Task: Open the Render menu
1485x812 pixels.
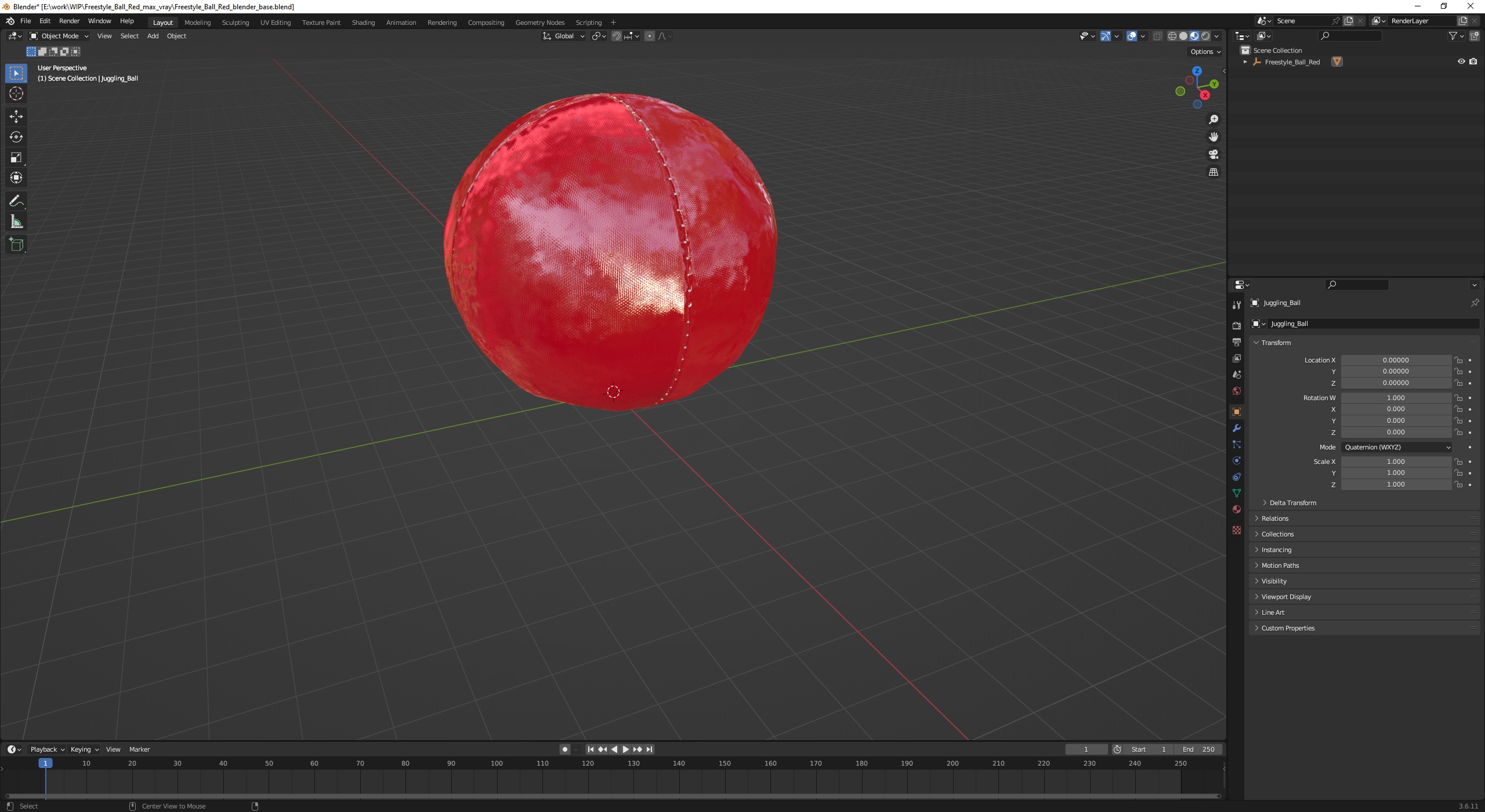Action: pyautogui.click(x=69, y=21)
